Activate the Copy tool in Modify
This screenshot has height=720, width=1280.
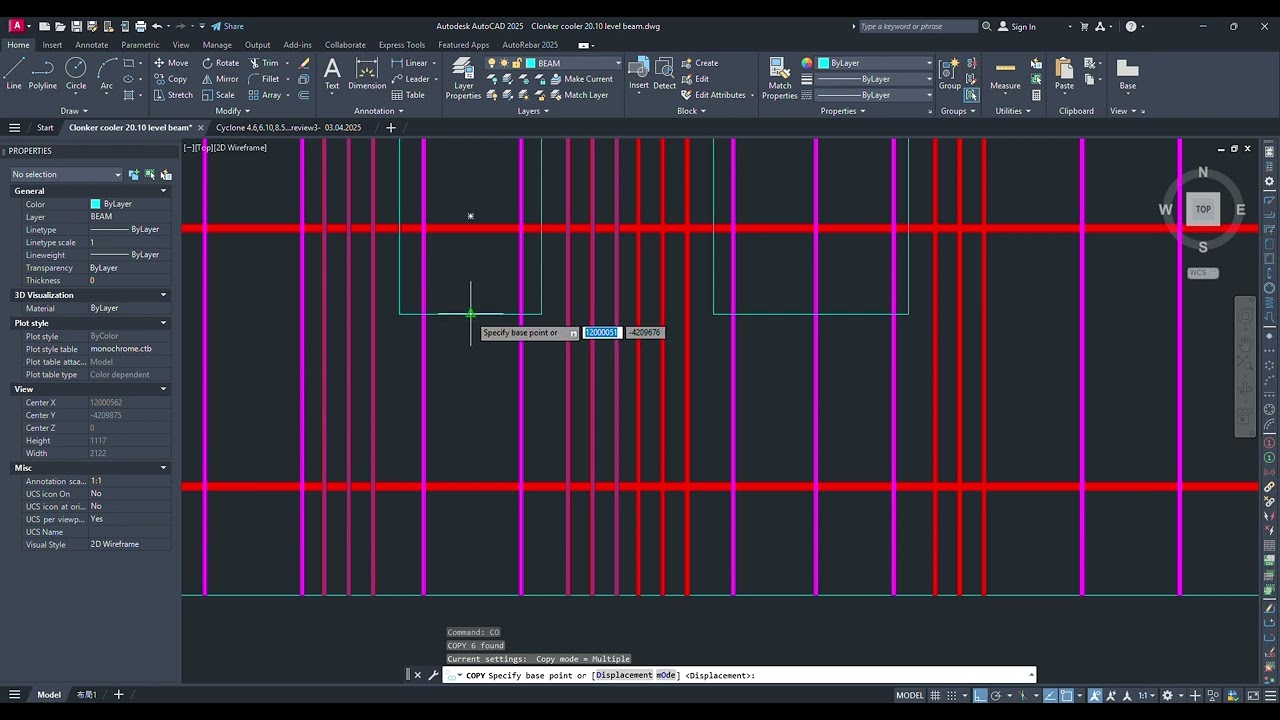pyautogui.click(x=170, y=79)
